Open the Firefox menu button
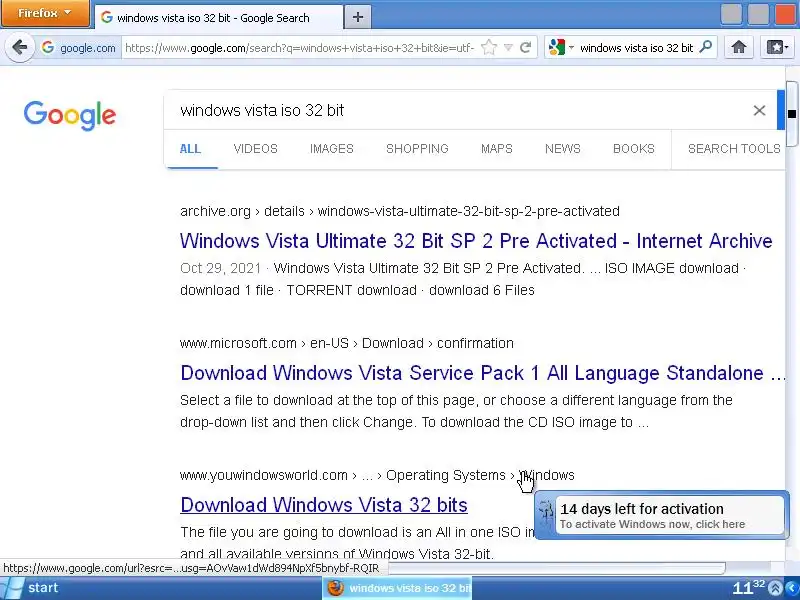The height and width of the screenshot is (600, 800). (44, 13)
